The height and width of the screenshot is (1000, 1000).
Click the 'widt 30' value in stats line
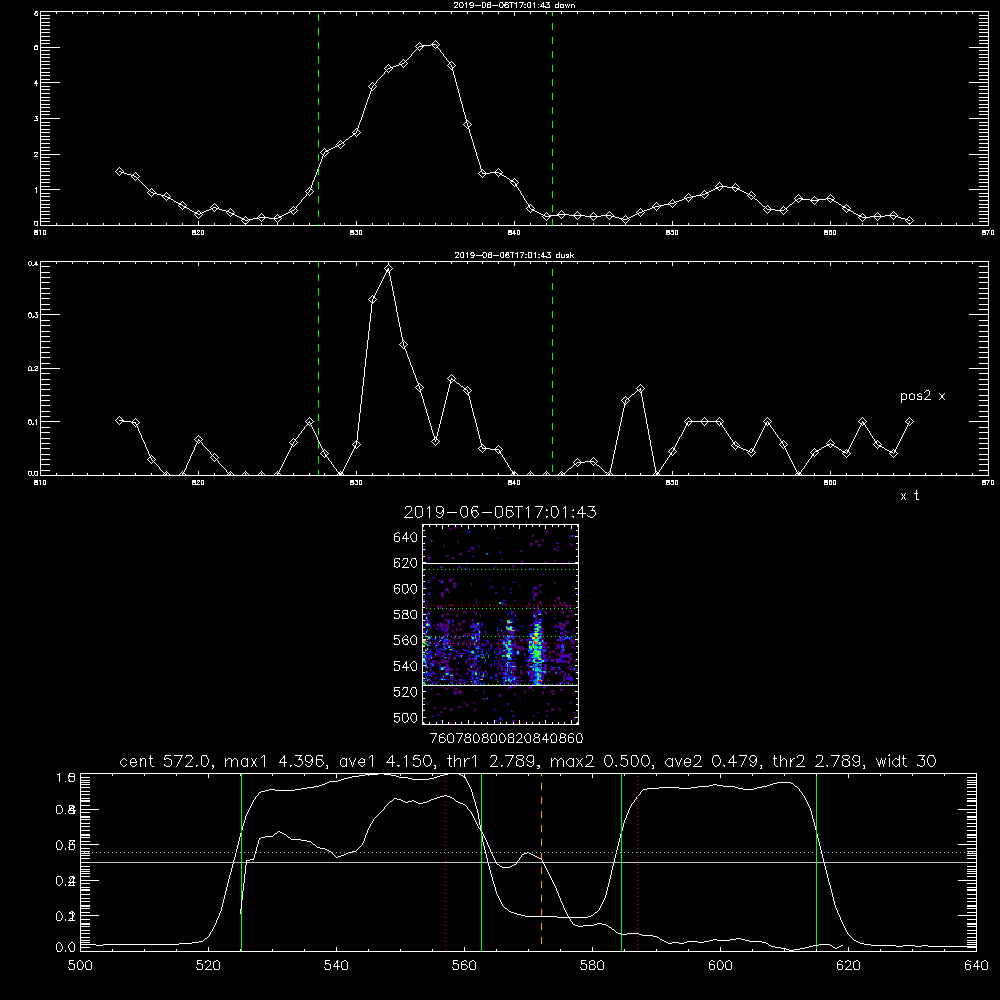tap(906, 761)
